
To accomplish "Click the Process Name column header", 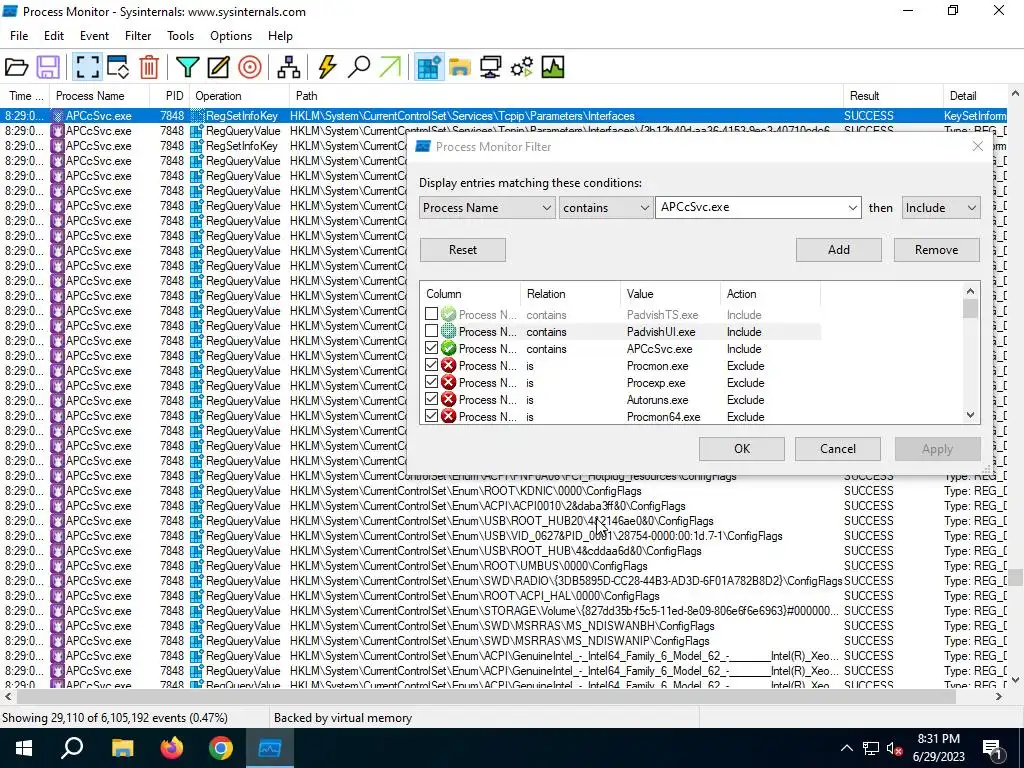I will [99, 96].
